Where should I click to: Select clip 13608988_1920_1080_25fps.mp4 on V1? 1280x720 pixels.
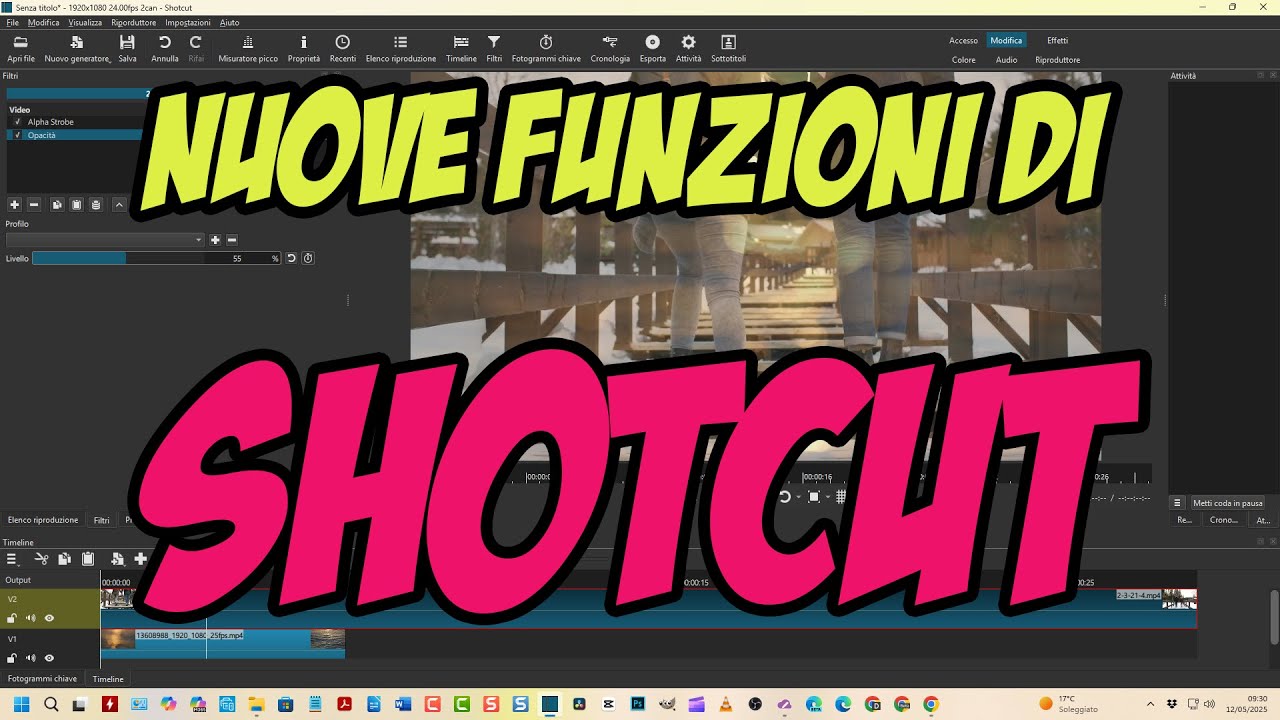(x=222, y=643)
